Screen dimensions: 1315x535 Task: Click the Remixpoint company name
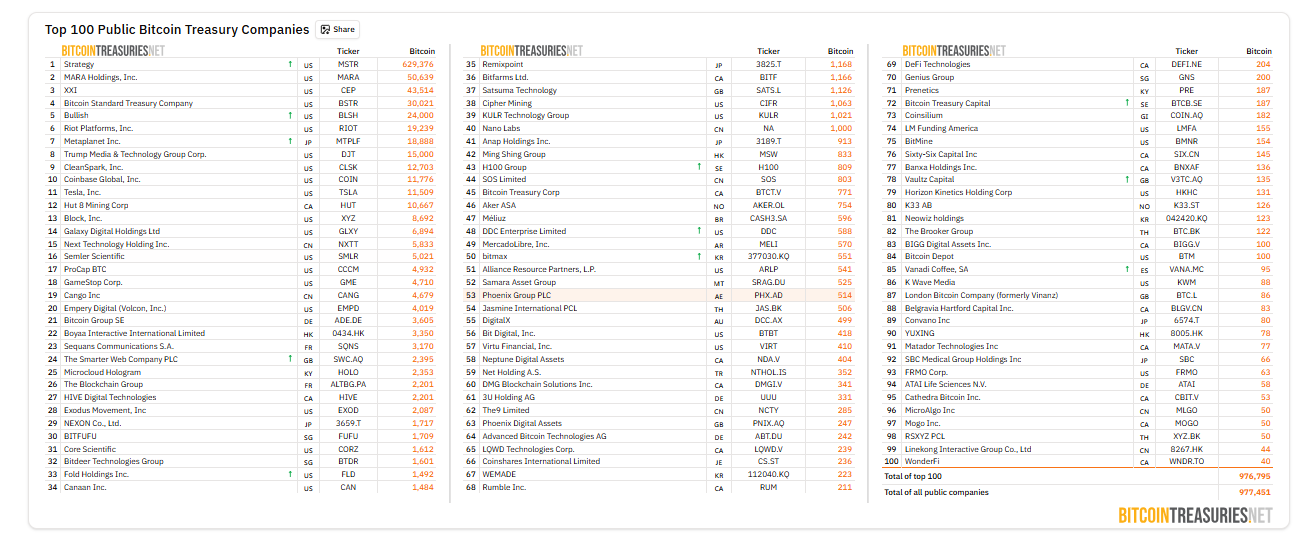pos(503,64)
